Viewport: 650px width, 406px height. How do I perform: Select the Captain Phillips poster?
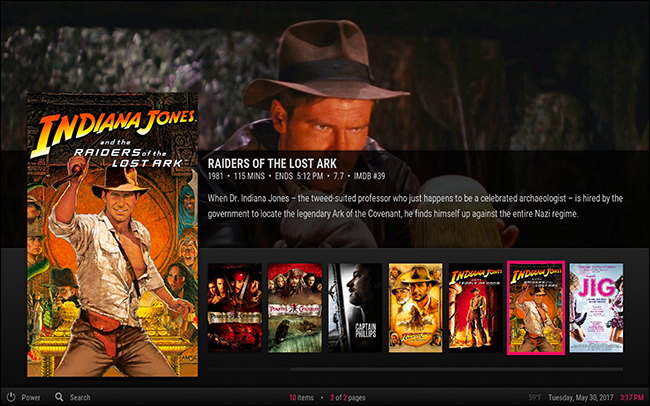point(355,308)
